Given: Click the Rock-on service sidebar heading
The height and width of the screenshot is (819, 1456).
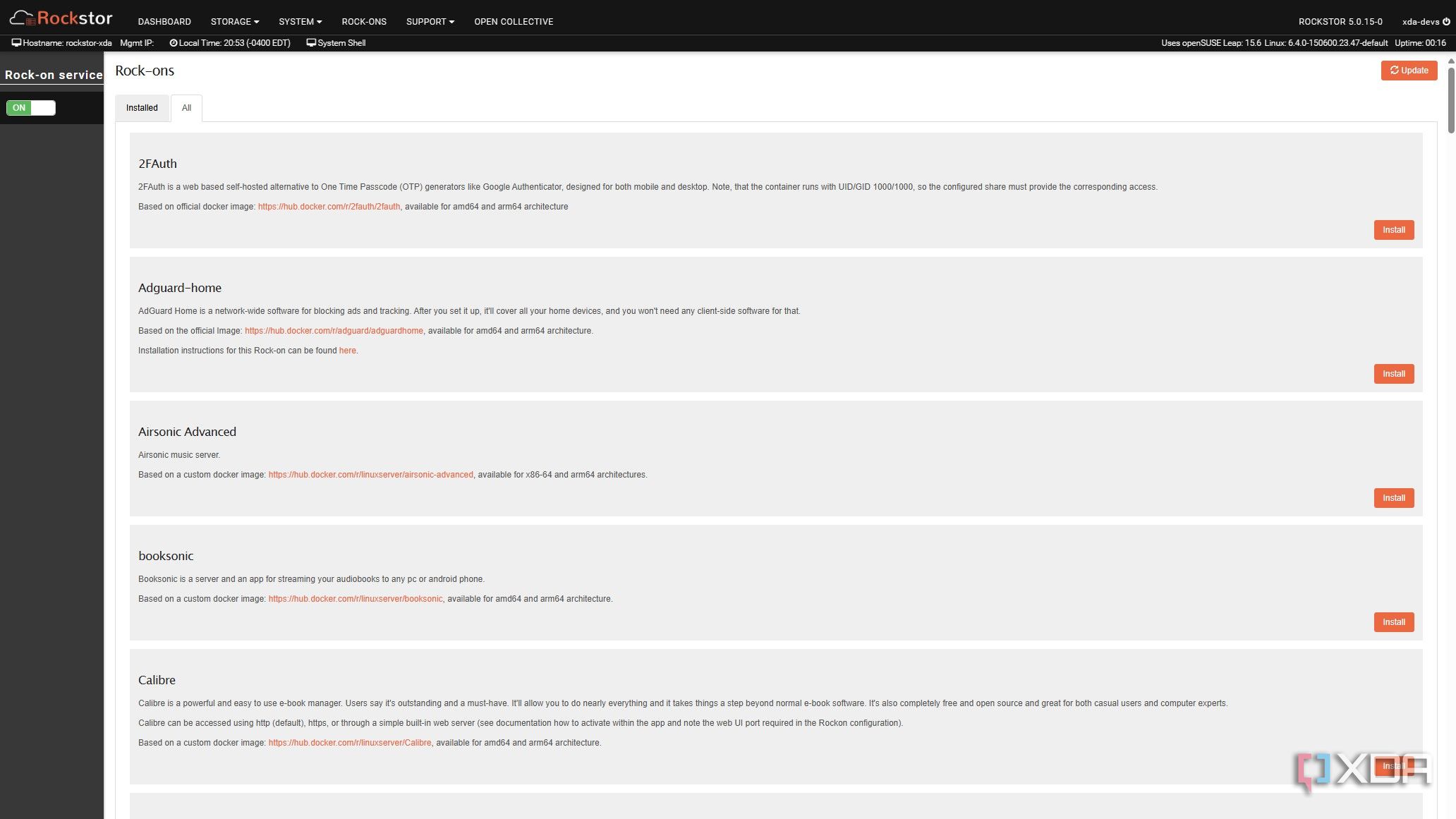Looking at the screenshot, I should (x=54, y=75).
